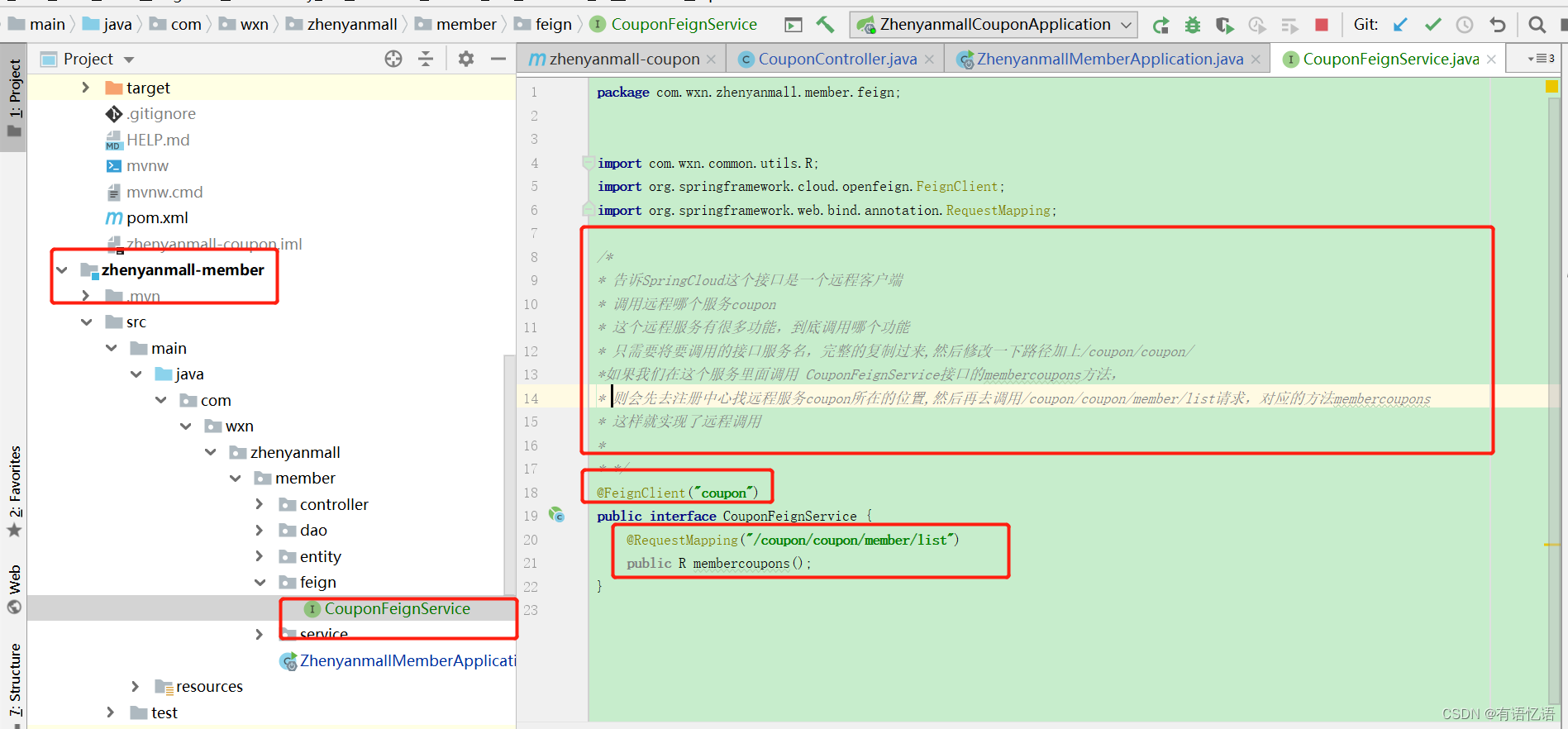
Task: Select CouponFeignService in the project tree
Action: click(397, 608)
